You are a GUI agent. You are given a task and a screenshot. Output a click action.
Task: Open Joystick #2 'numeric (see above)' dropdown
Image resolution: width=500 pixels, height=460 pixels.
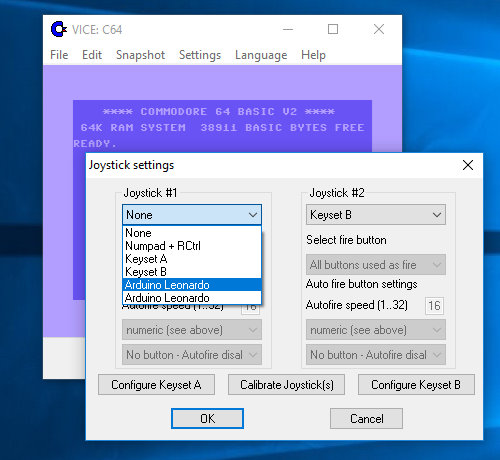376,330
